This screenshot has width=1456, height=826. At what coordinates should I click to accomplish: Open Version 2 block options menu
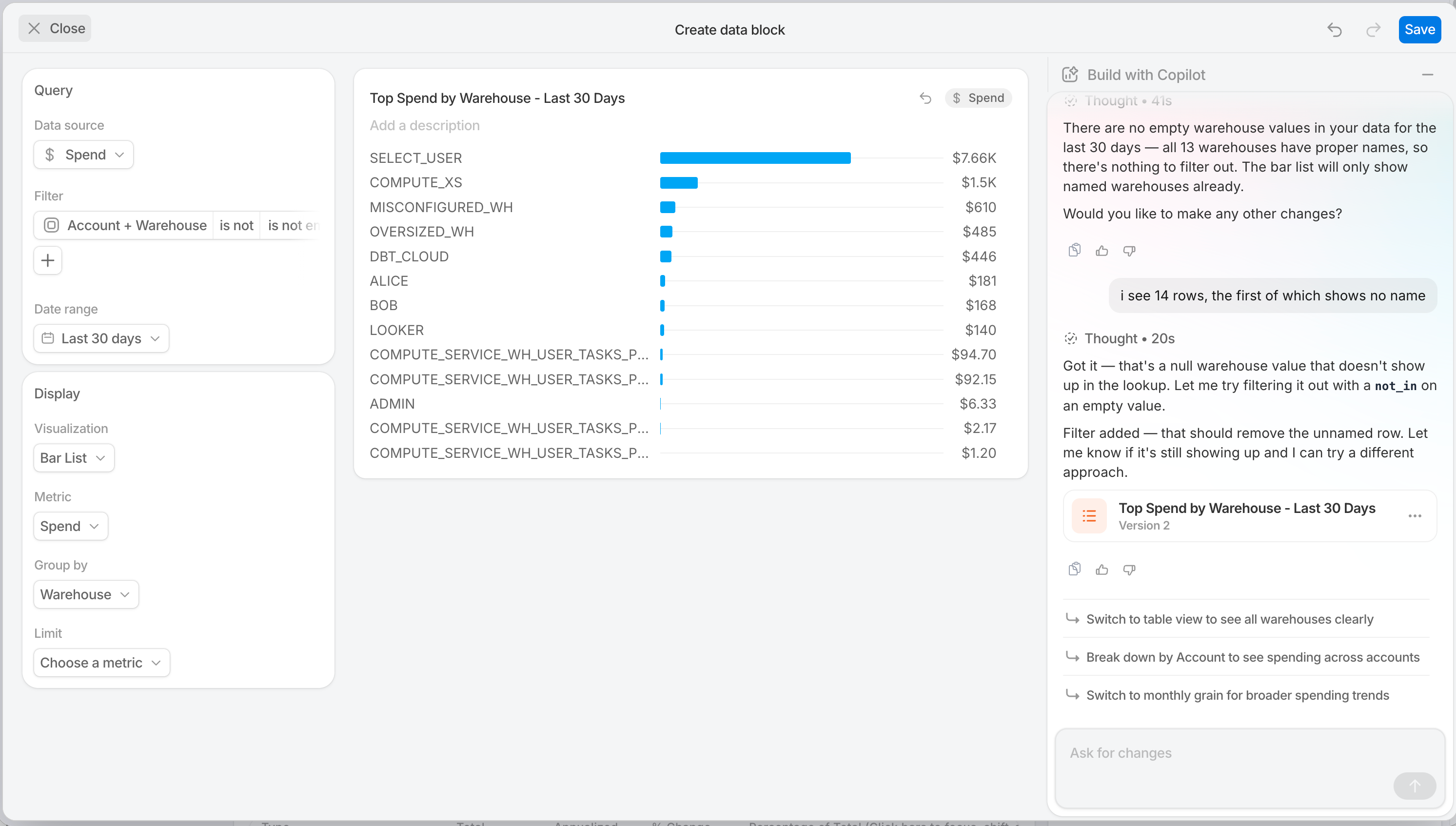[x=1415, y=516]
